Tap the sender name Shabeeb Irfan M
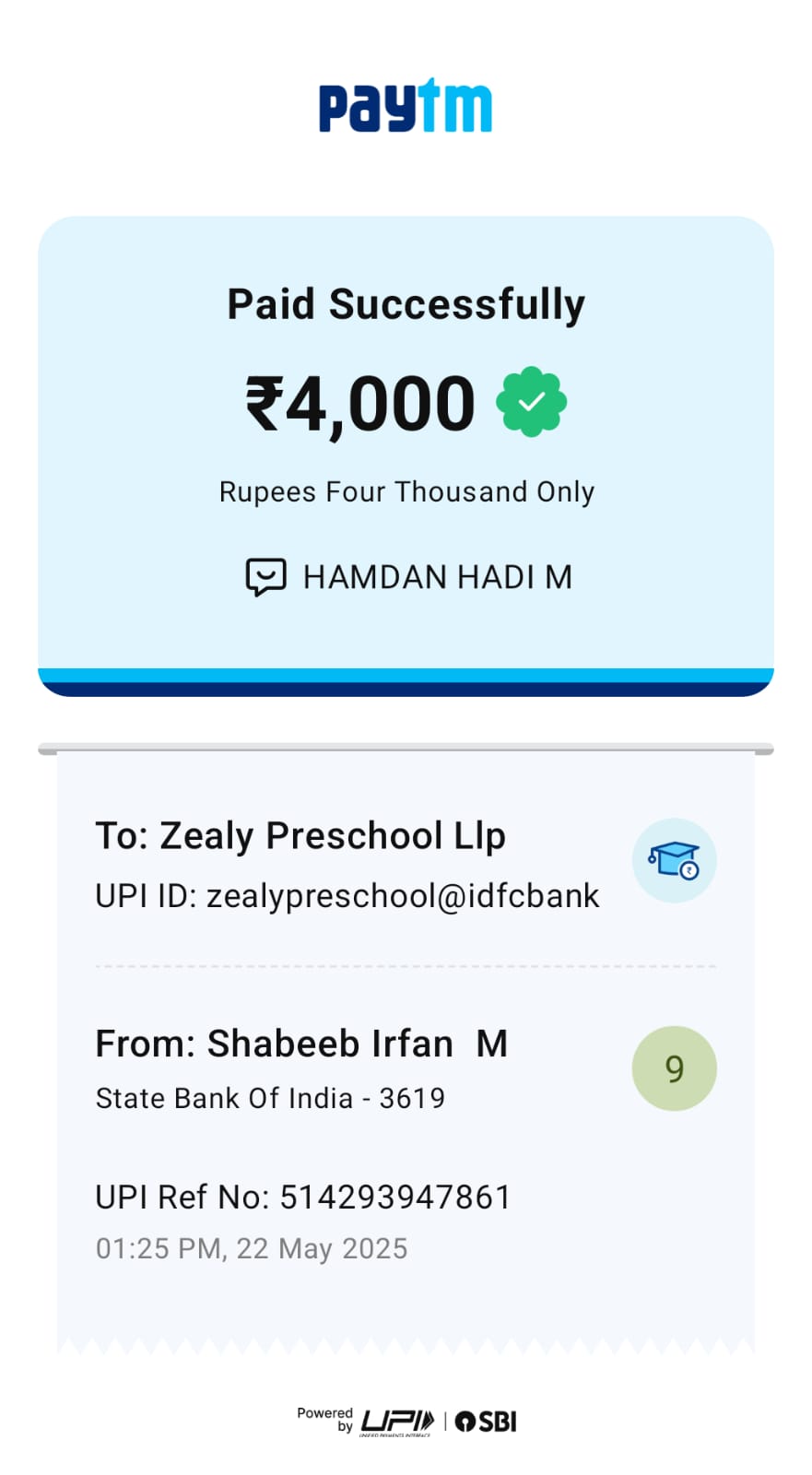 (301, 1044)
